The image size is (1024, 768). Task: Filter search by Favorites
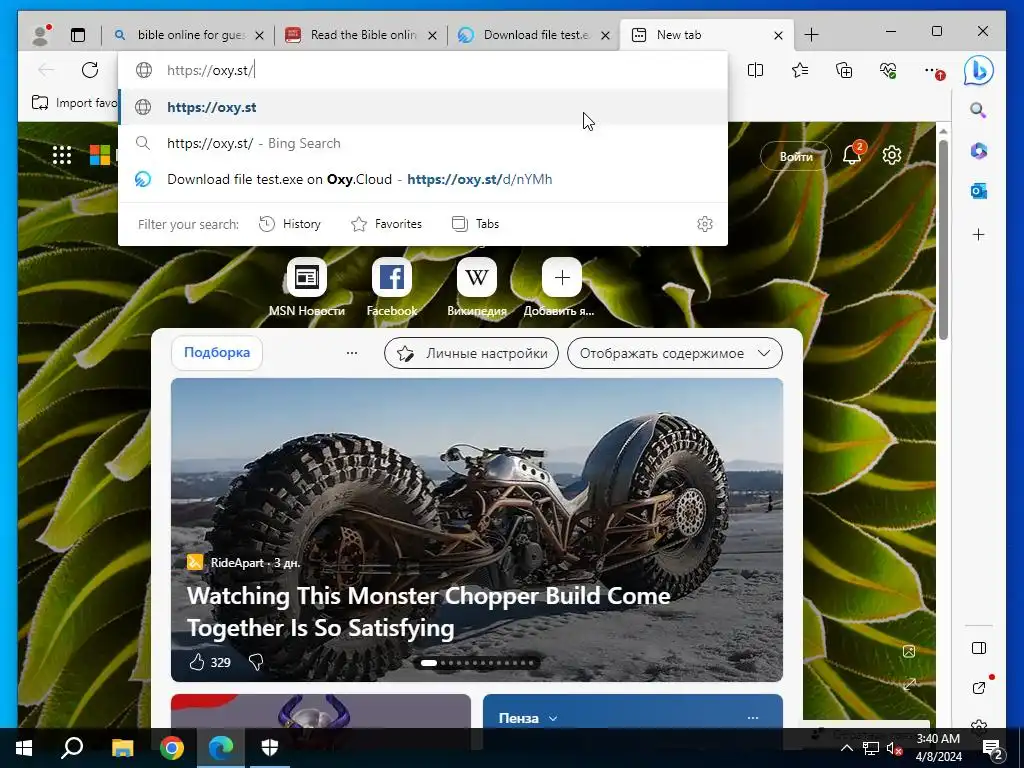click(x=387, y=224)
